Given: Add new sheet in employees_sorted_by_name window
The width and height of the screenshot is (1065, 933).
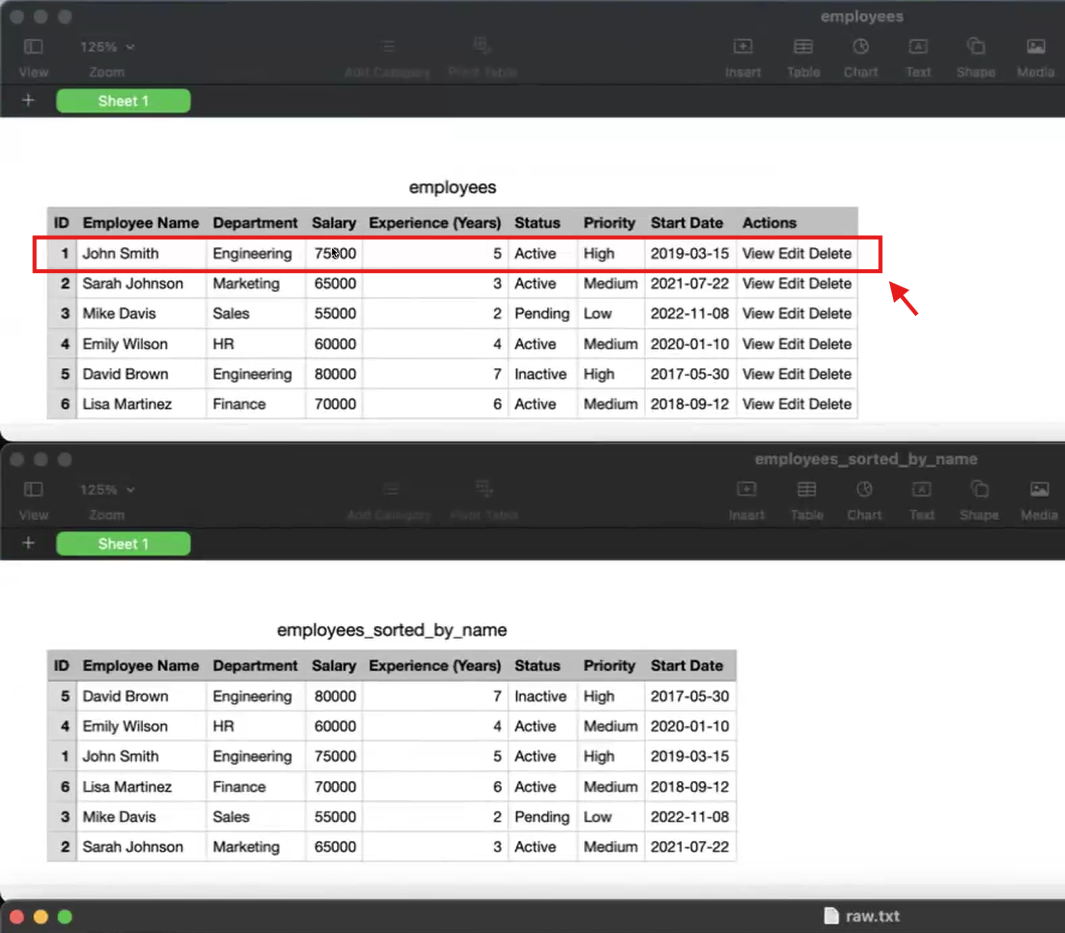Looking at the screenshot, I should point(28,543).
